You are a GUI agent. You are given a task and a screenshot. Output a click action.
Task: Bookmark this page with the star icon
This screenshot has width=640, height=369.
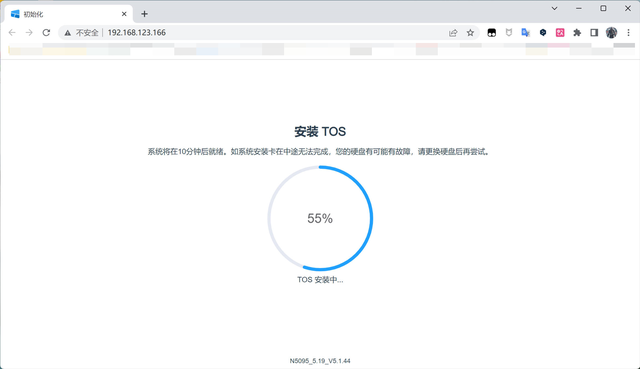pyautogui.click(x=470, y=33)
